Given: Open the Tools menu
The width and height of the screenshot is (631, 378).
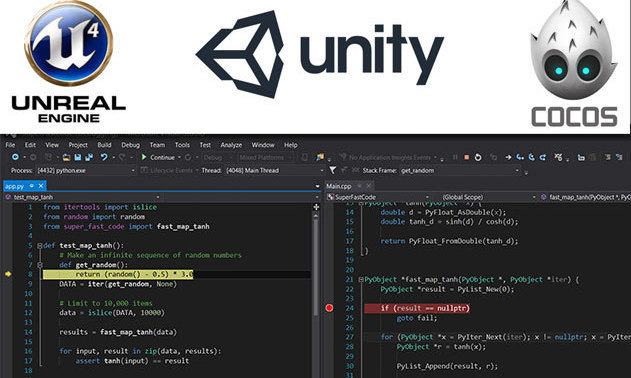Looking at the screenshot, I should [x=182, y=145].
